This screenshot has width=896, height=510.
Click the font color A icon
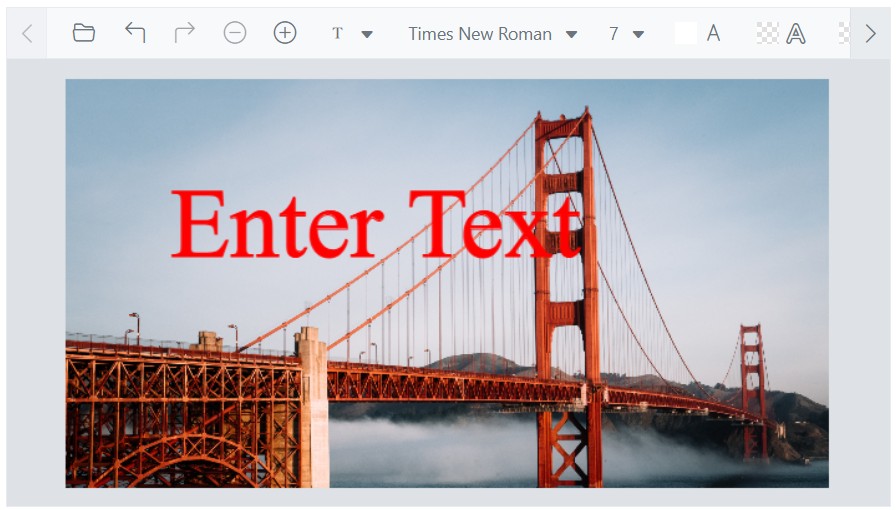coord(713,33)
